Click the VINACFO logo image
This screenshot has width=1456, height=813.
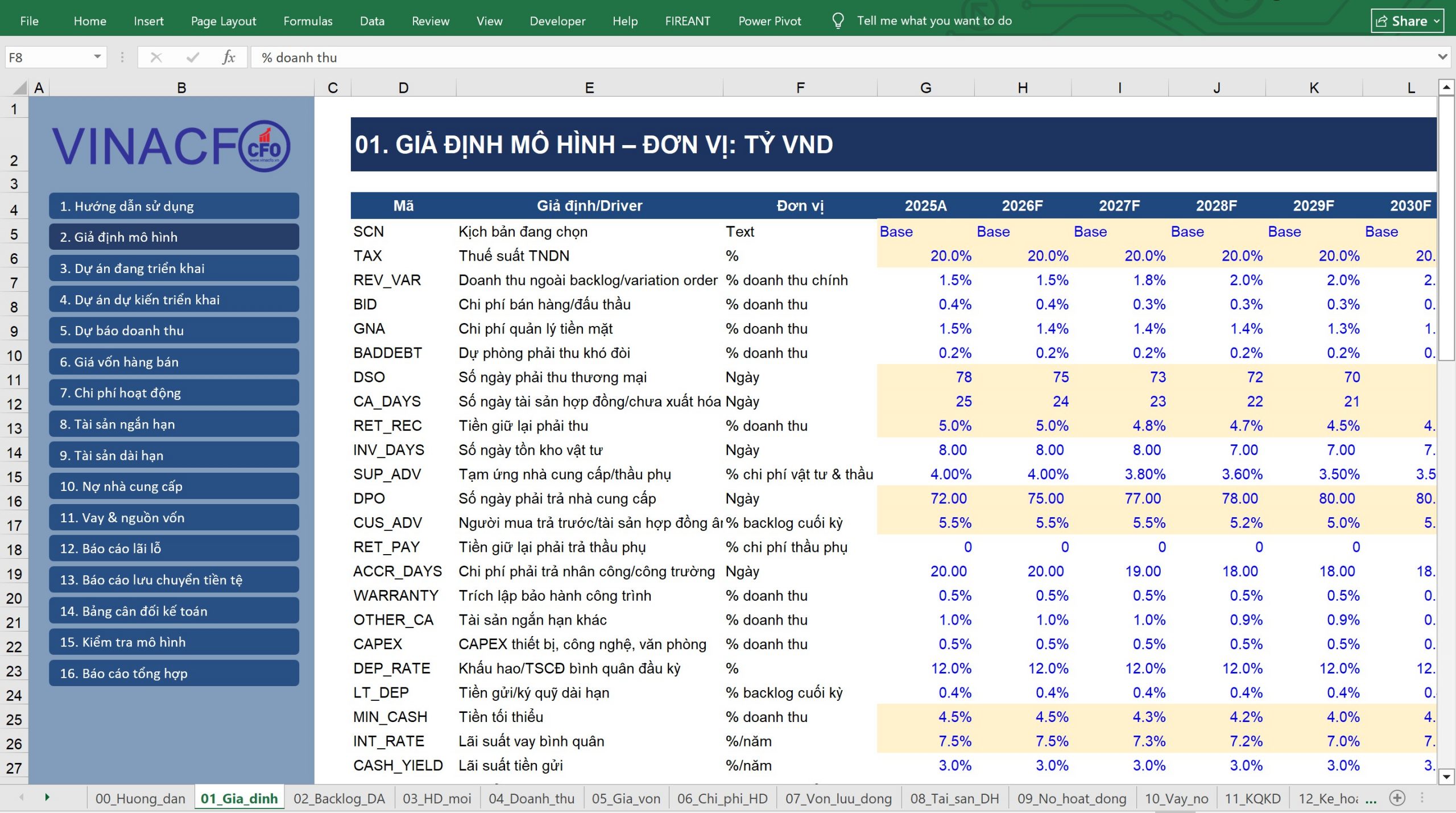click(172, 146)
